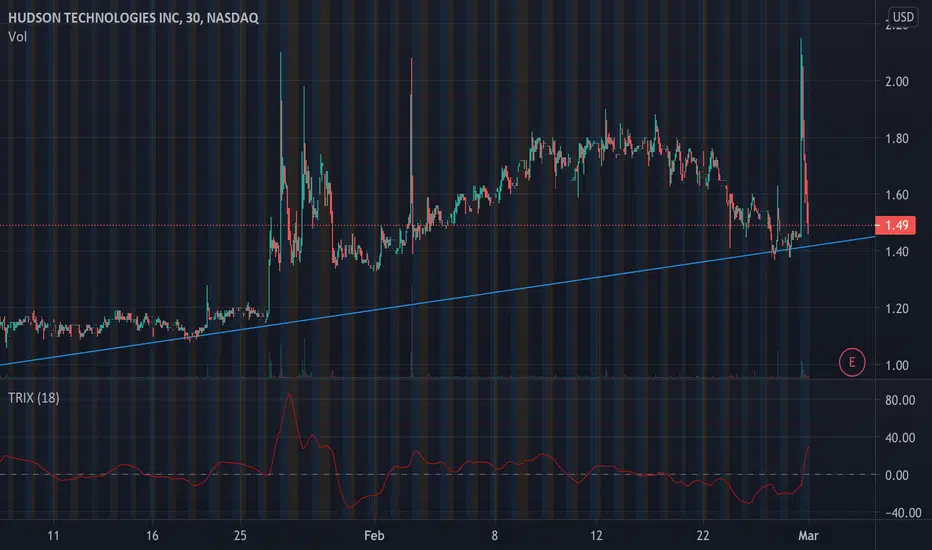Screen dimensions: 932x550
Task: Click the 16 date label on time axis
Action: pos(152,536)
